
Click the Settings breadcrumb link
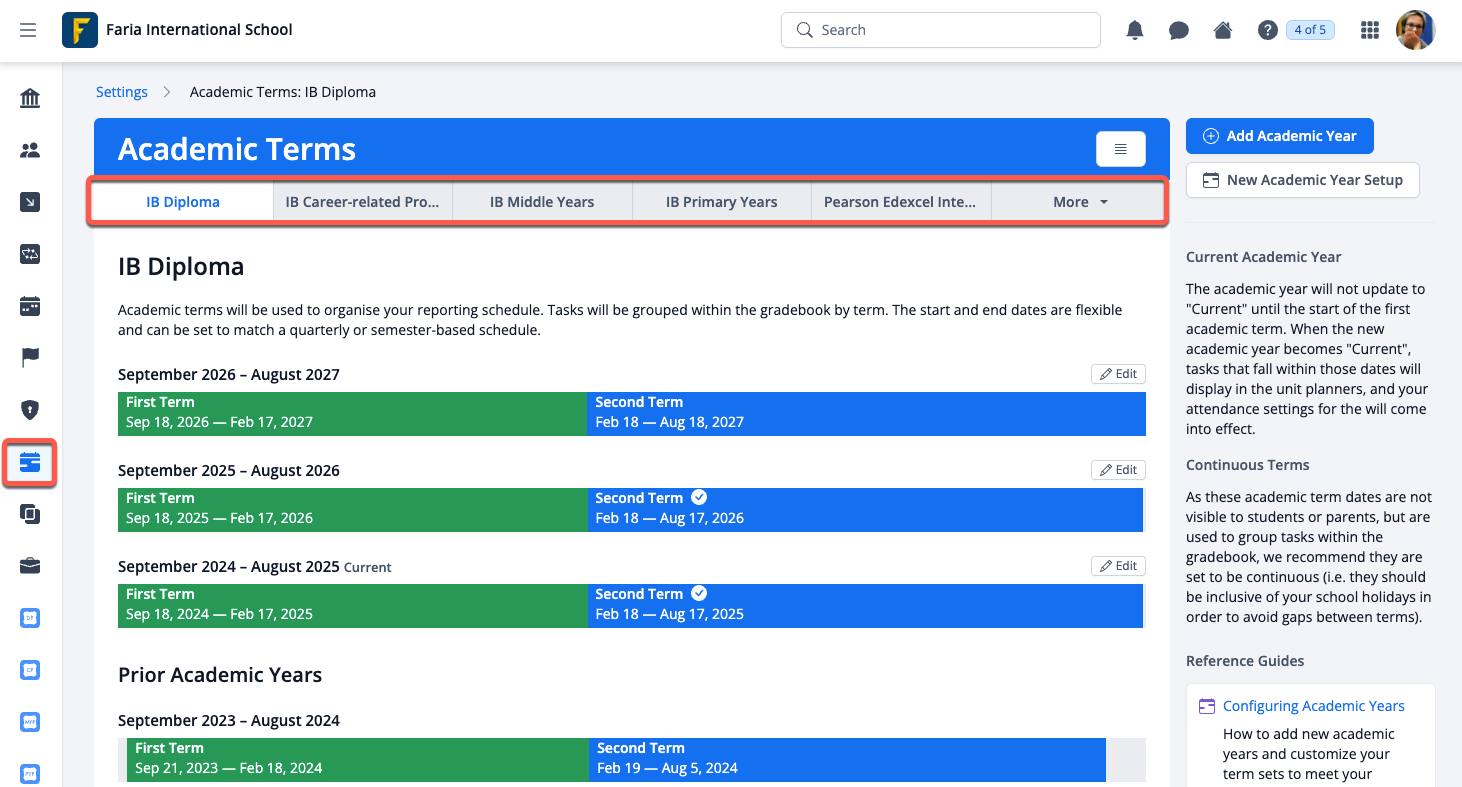tap(122, 92)
